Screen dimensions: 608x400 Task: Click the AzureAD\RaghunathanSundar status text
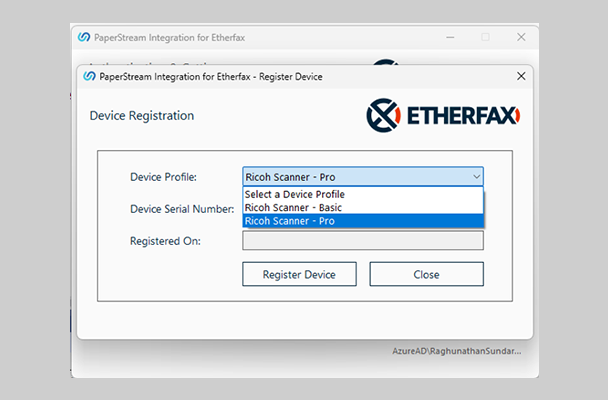(456, 351)
